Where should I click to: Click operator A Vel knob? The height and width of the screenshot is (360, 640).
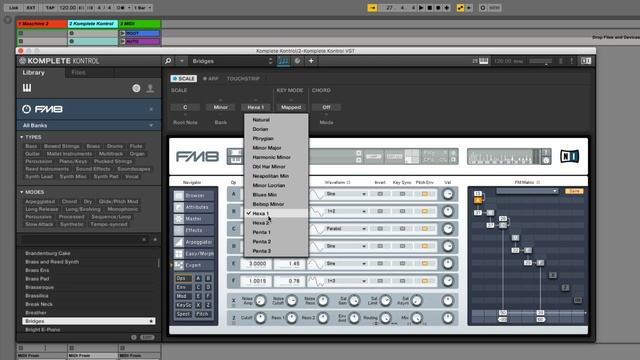tap(448, 194)
